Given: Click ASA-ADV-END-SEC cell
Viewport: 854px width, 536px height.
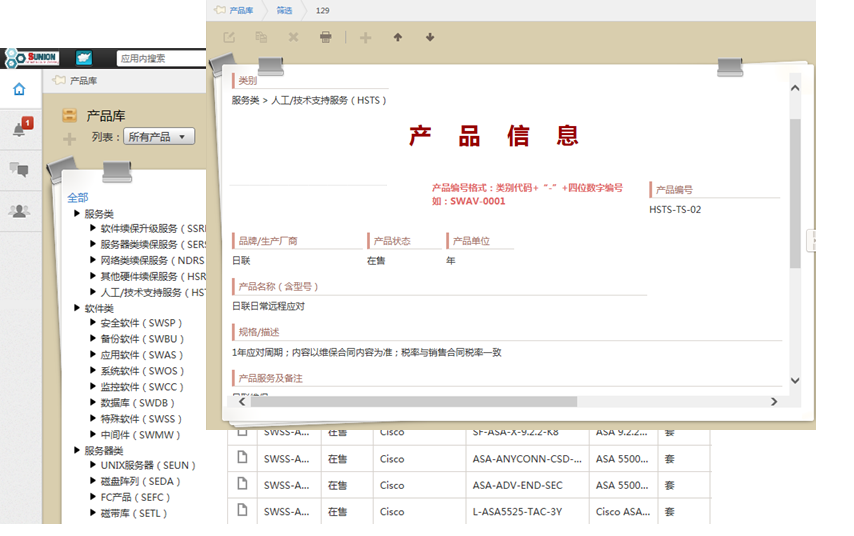Looking at the screenshot, I should tap(527, 485).
